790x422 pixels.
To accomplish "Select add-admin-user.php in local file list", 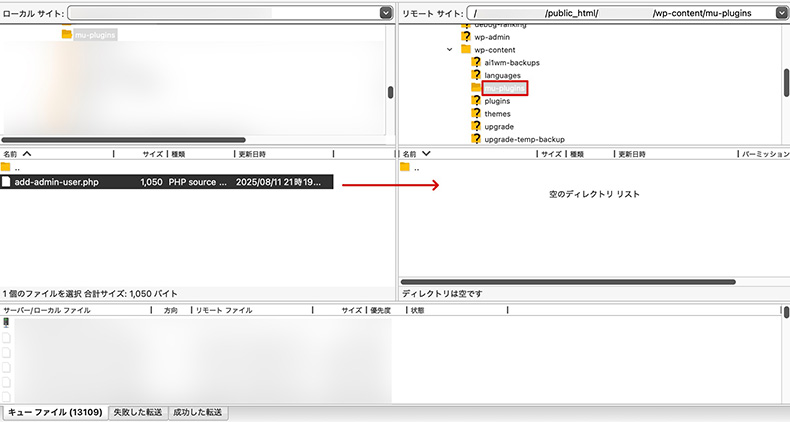I will (x=167, y=182).
